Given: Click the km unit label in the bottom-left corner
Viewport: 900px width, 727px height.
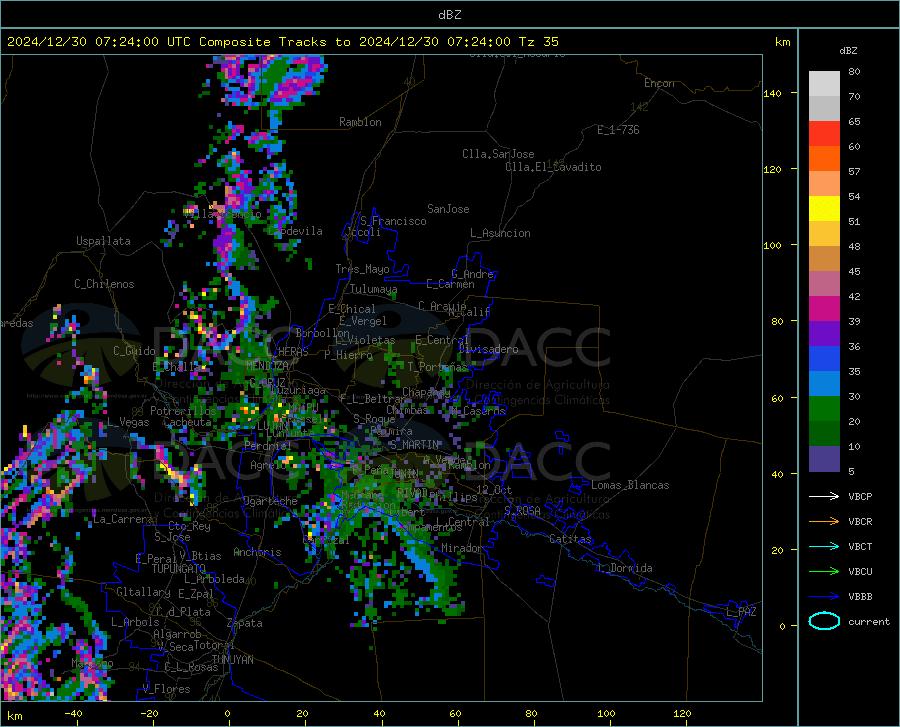Looking at the screenshot, I should pos(15,716).
